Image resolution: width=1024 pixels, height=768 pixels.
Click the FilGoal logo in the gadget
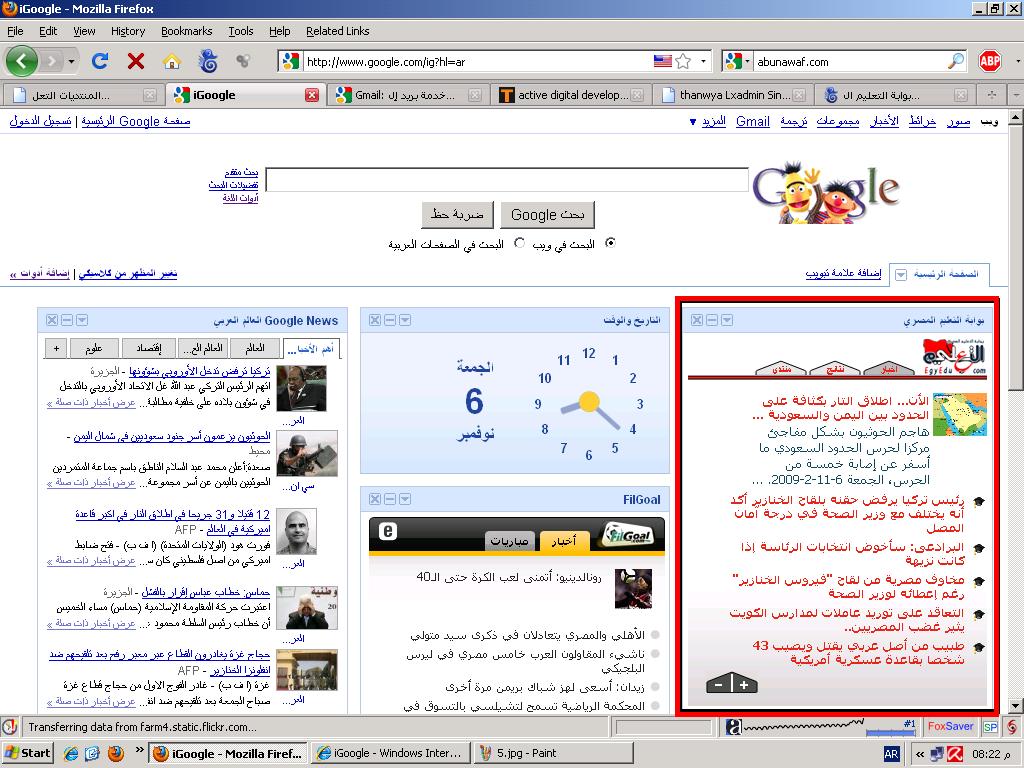coord(628,536)
